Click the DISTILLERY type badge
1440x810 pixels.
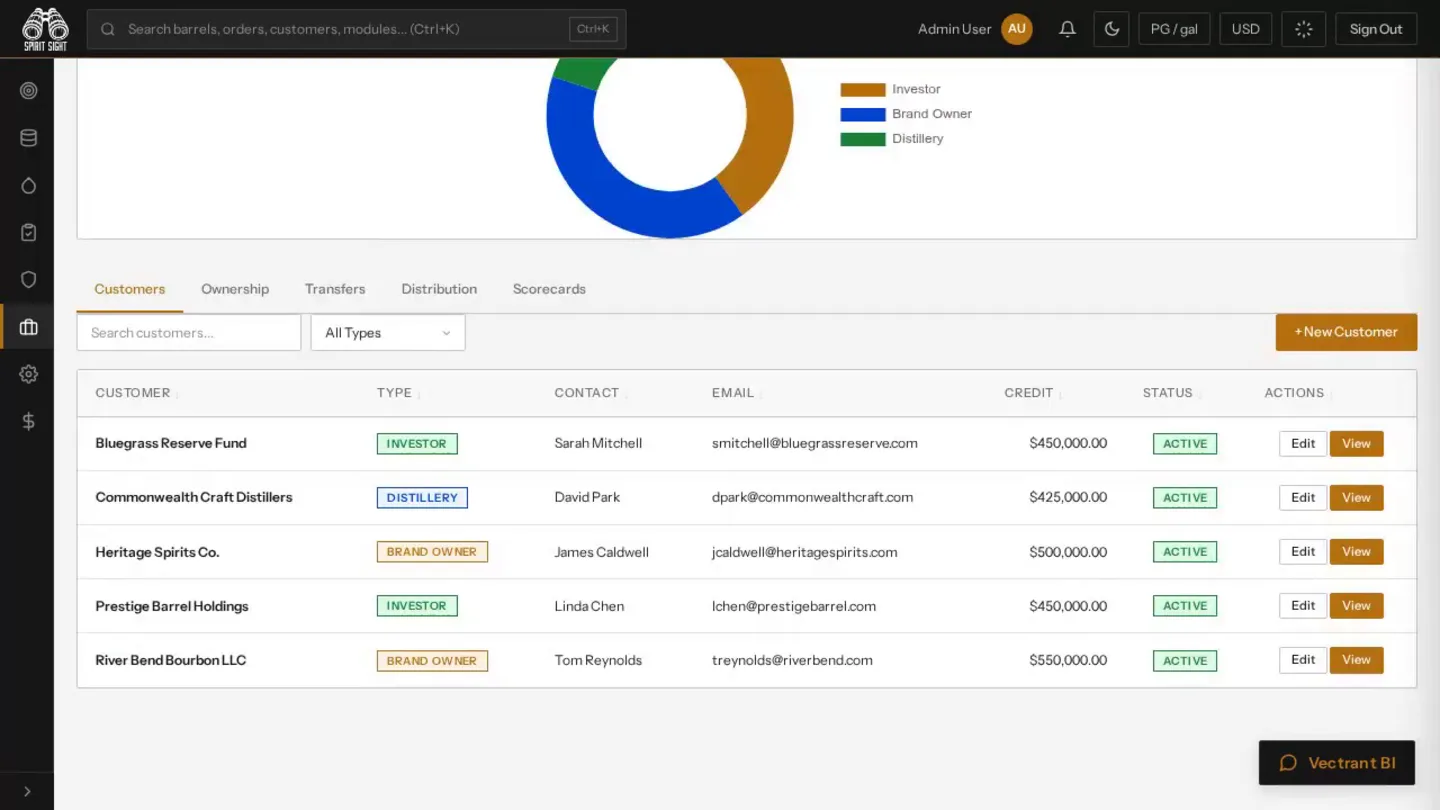(422, 498)
